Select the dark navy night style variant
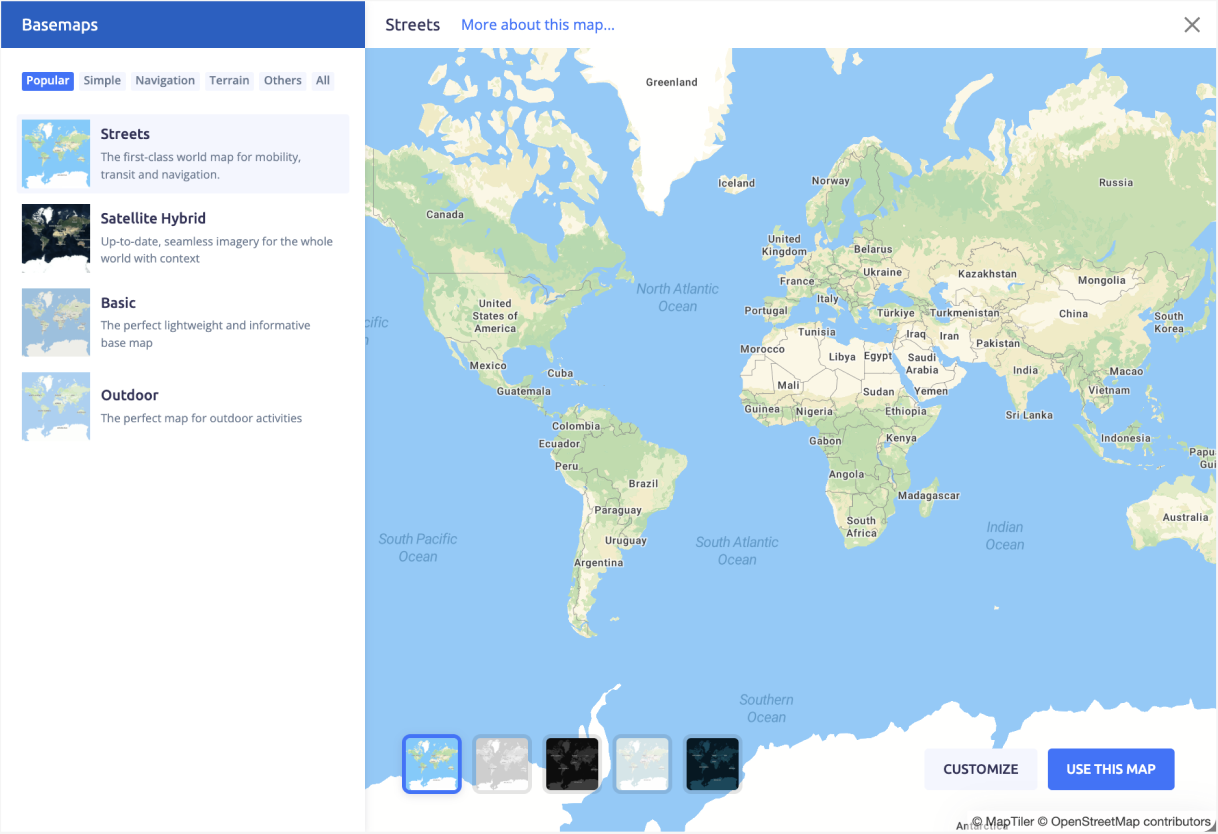This screenshot has width=1218, height=834. 712,764
